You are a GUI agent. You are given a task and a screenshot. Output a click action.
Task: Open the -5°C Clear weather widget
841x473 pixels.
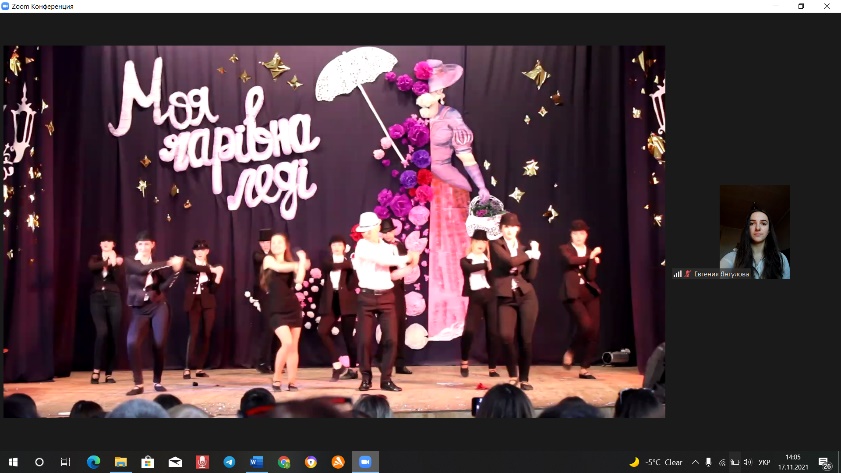657,462
